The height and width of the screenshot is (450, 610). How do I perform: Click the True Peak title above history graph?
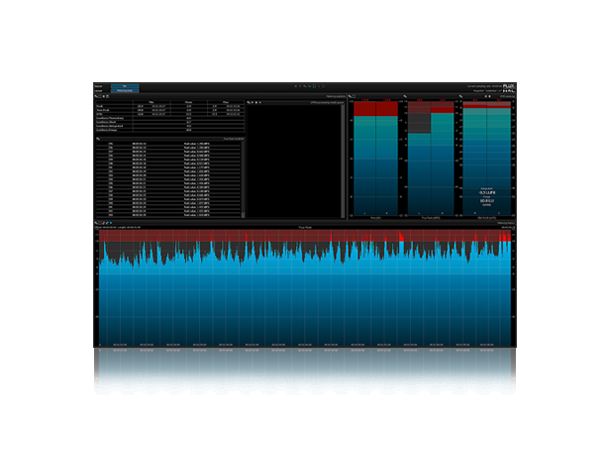(305, 227)
